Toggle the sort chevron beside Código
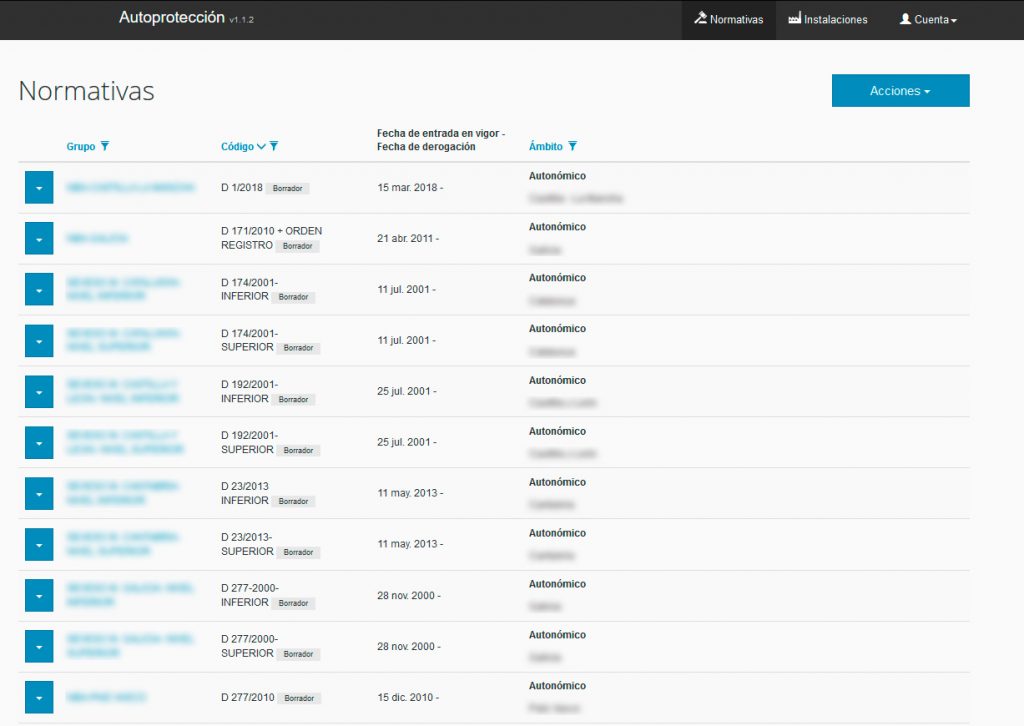The height and width of the screenshot is (726, 1024). (x=262, y=147)
